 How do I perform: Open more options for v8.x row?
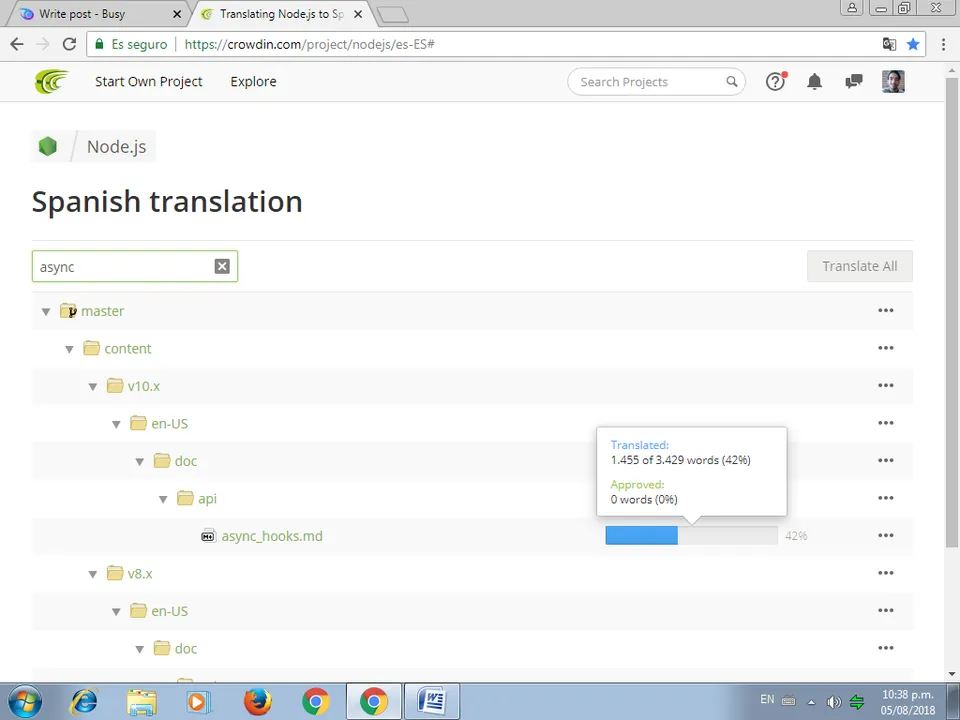click(886, 573)
